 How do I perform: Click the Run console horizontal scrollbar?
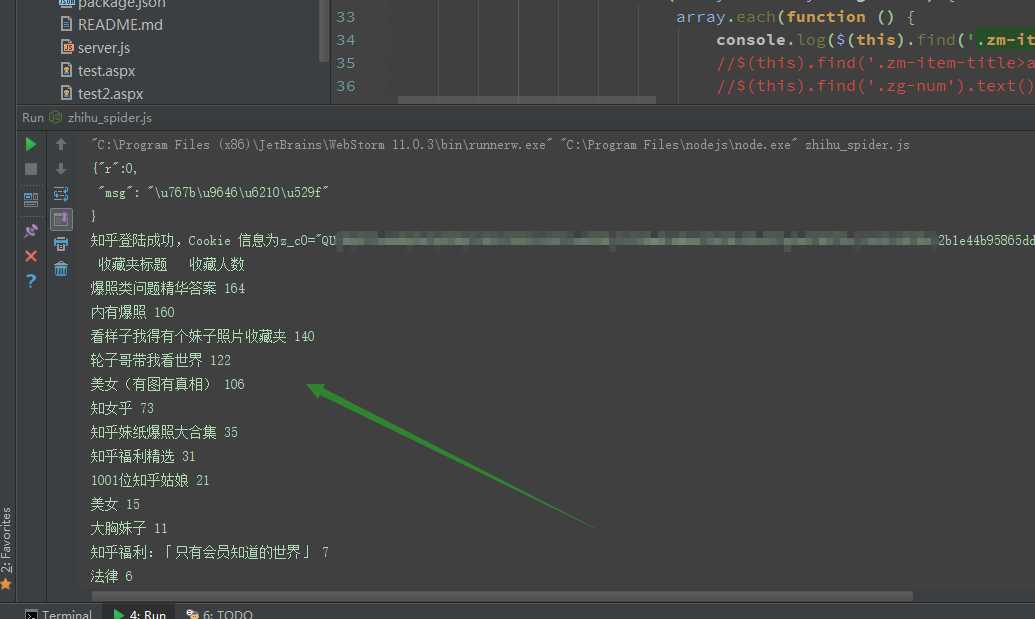coord(502,596)
